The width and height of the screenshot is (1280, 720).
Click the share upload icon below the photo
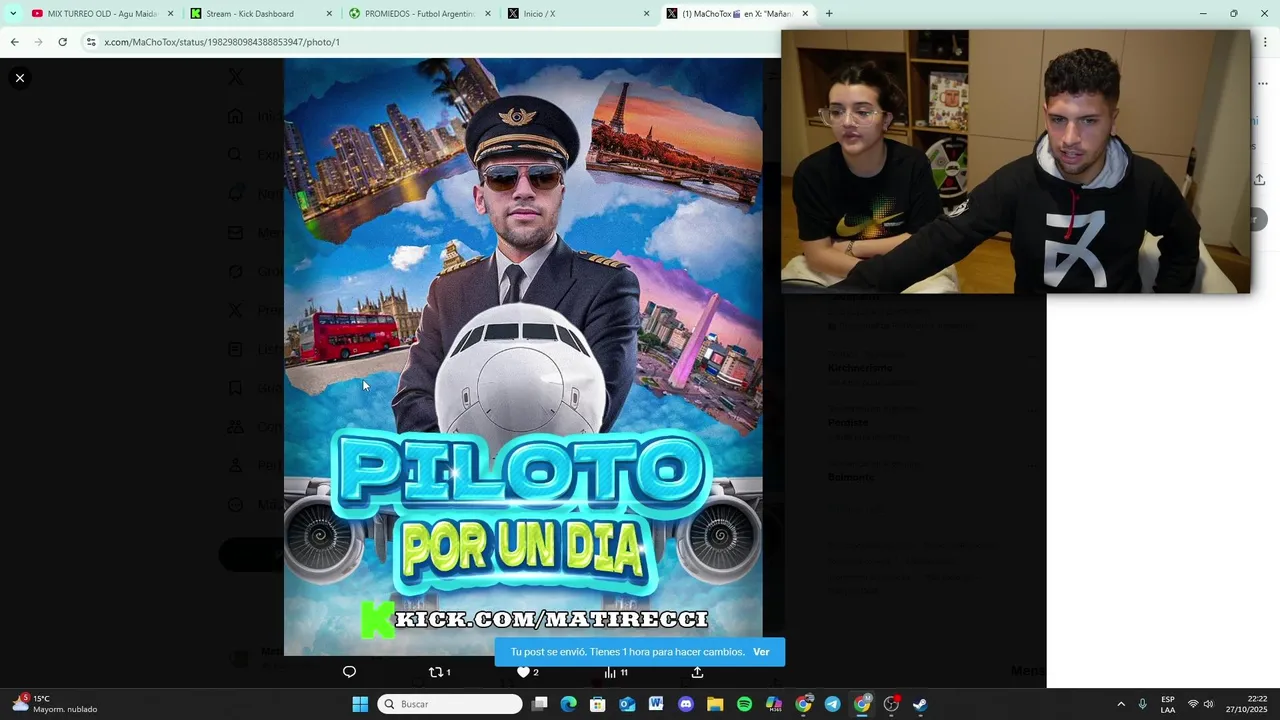tap(697, 672)
